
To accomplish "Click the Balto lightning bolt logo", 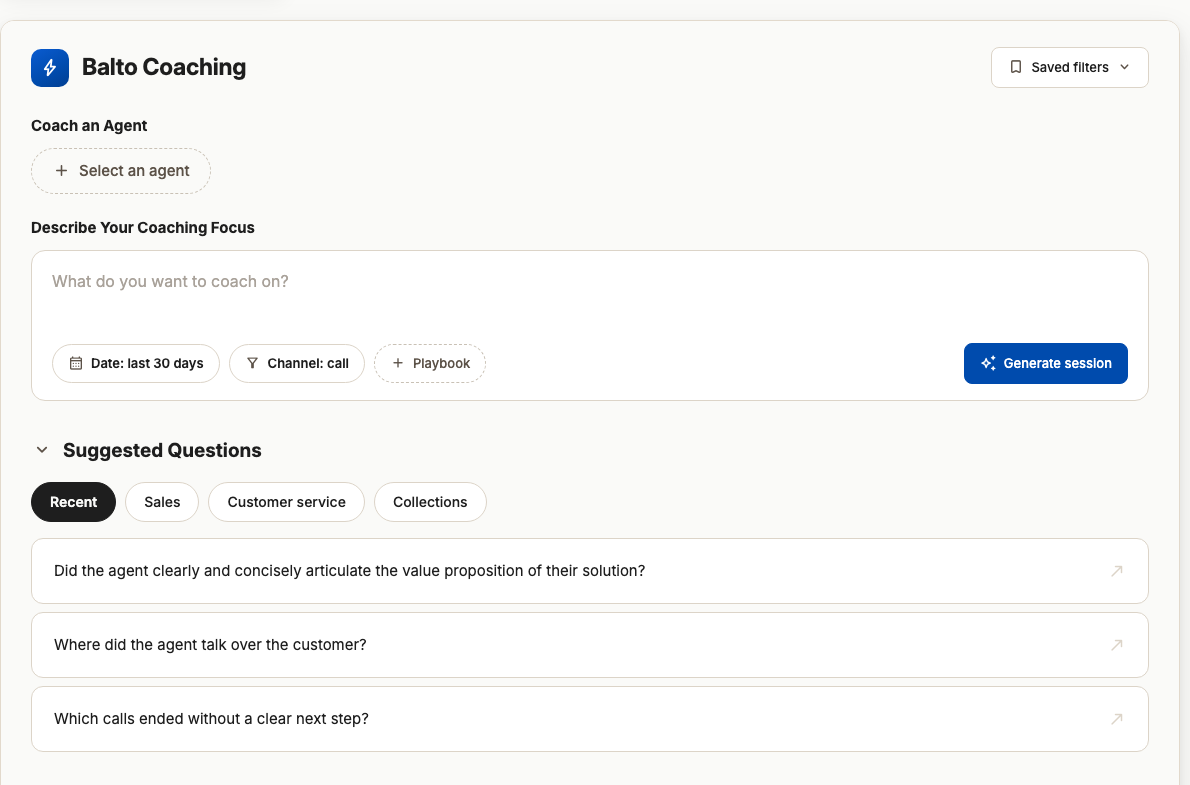I will (50, 68).
